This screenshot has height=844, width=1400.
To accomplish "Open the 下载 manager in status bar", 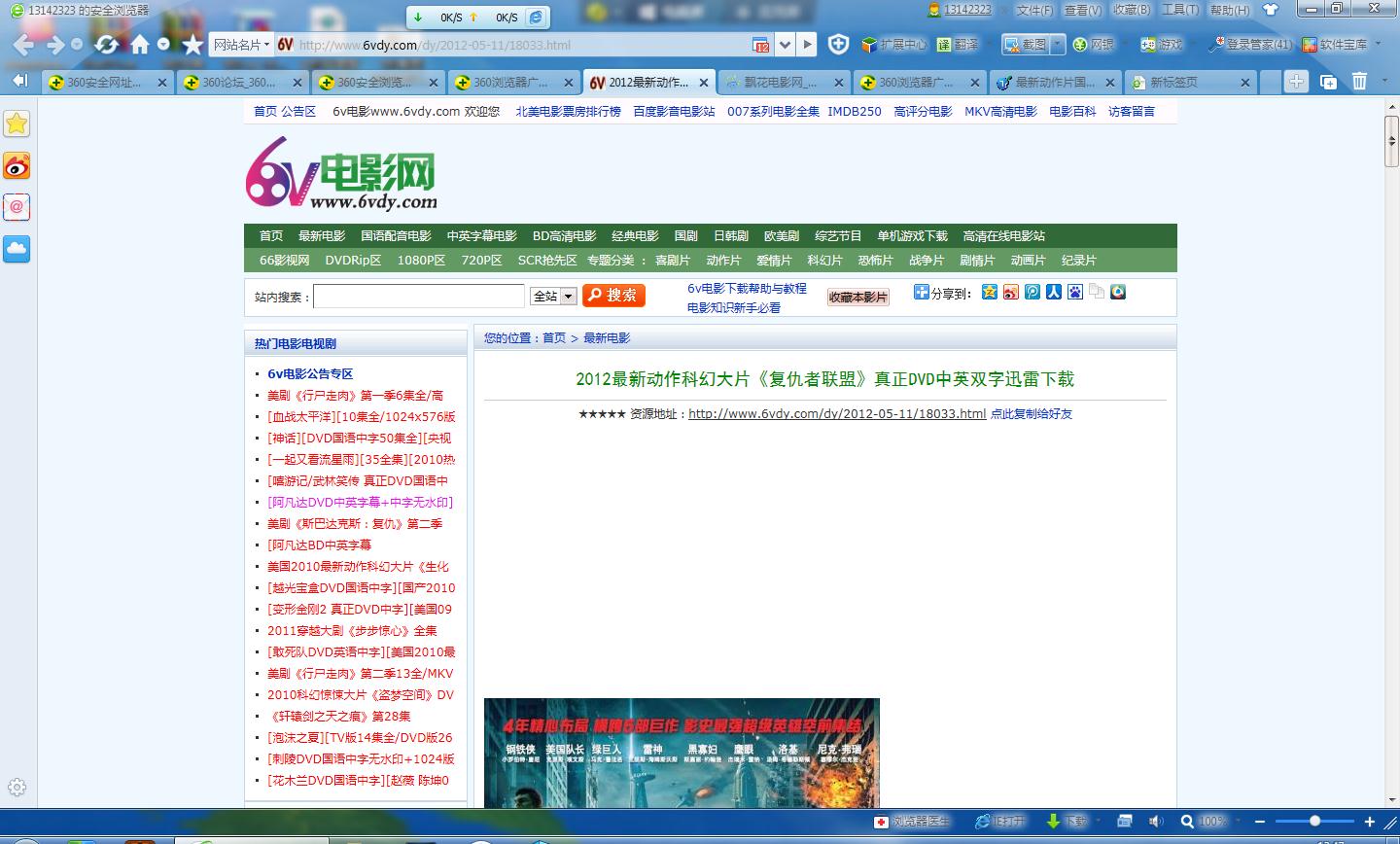I will tap(1067, 822).
